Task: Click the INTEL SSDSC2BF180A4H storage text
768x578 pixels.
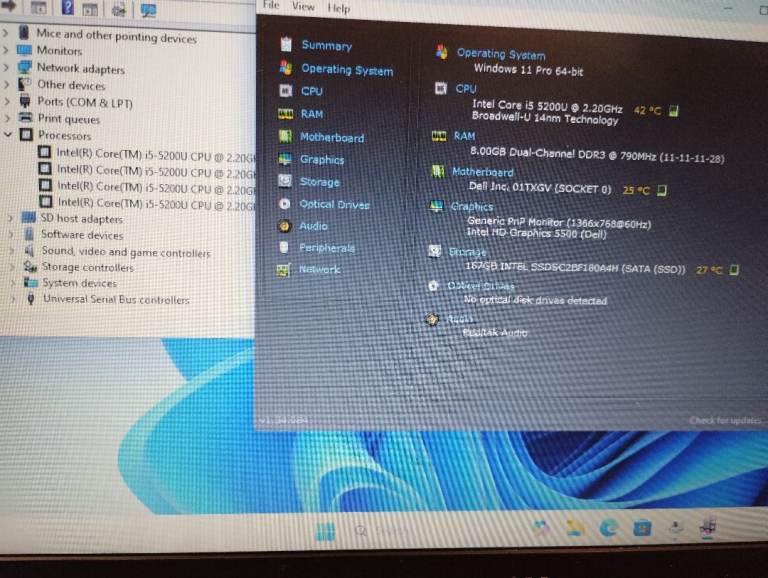Action: (x=575, y=268)
